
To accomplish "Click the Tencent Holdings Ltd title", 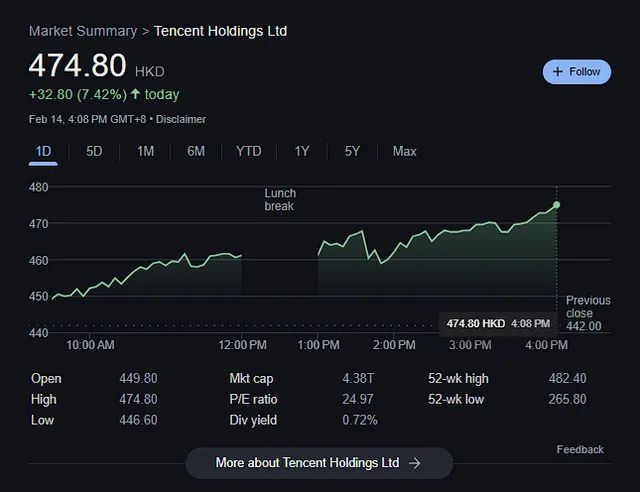I will point(220,31).
